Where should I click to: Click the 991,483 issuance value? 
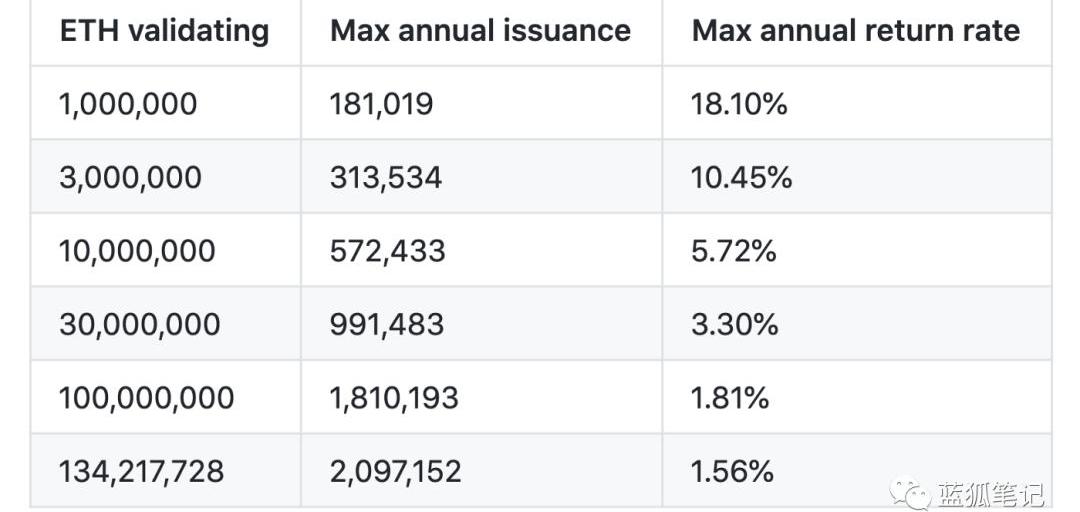[386, 324]
